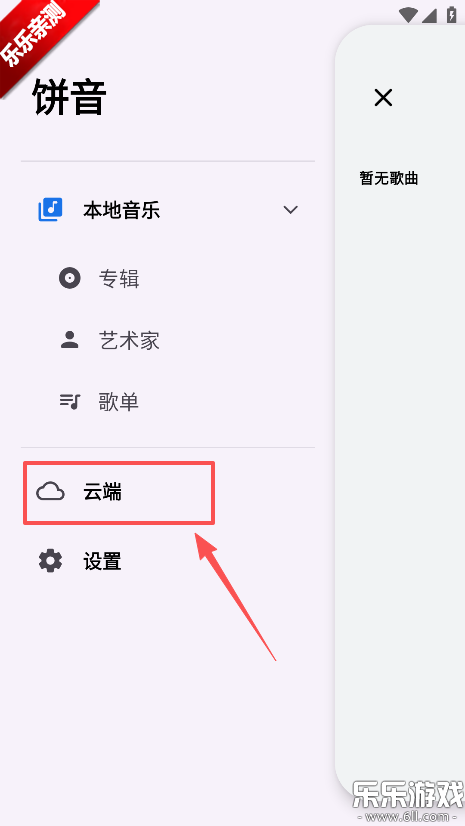
Task: Click the artist person icon
Action: pyautogui.click(x=70, y=340)
